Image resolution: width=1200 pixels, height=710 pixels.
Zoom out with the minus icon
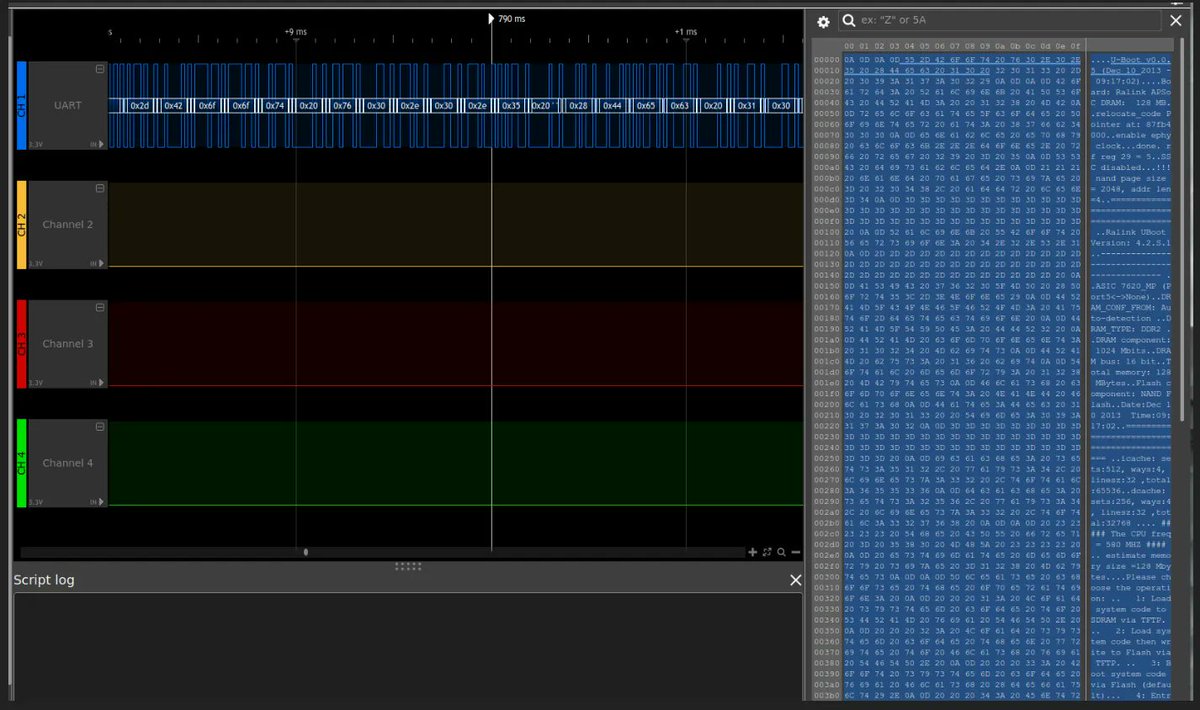[796, 552]
